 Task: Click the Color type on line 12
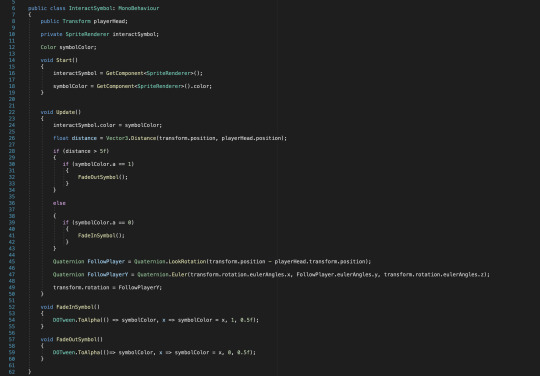pos(48,47)
